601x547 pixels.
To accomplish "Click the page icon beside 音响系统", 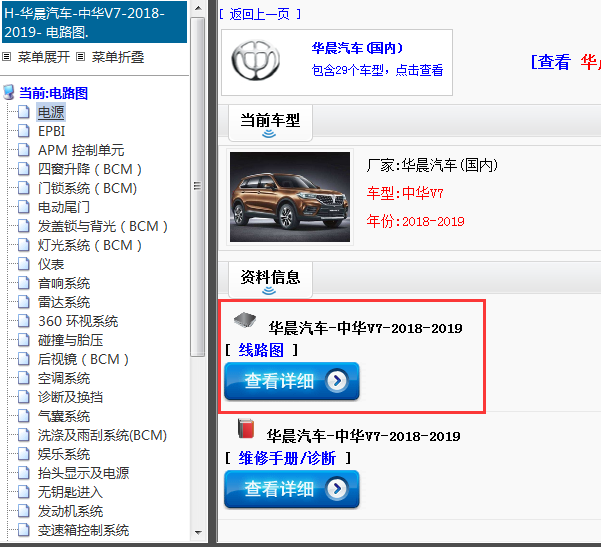I will coord(24,283).
